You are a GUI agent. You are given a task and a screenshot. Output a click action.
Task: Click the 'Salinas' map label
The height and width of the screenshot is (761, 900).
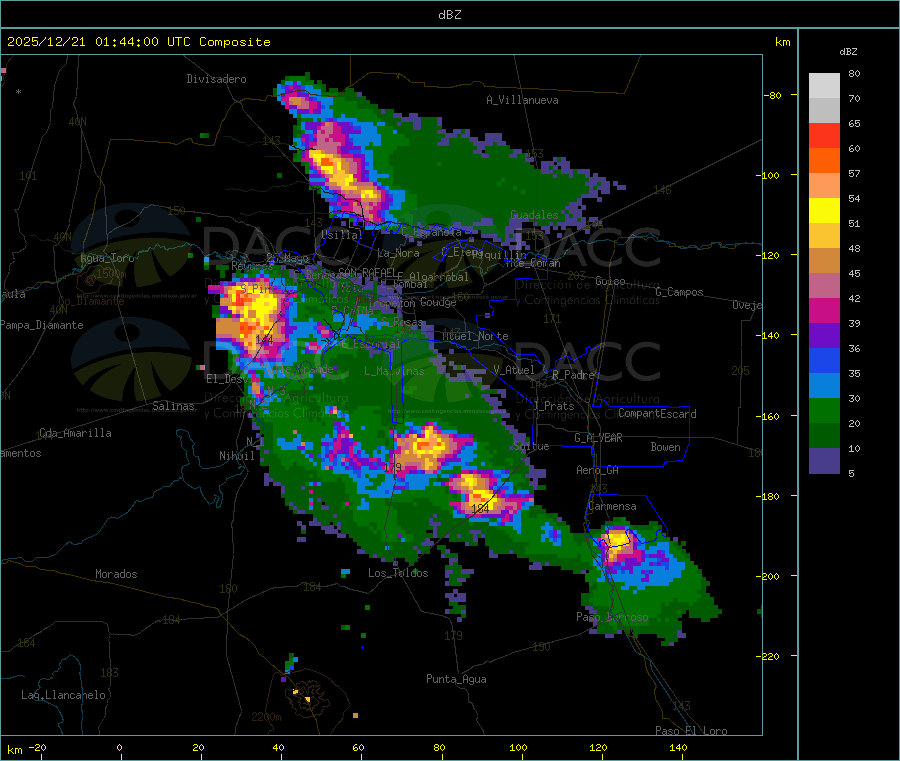(173, 406)
